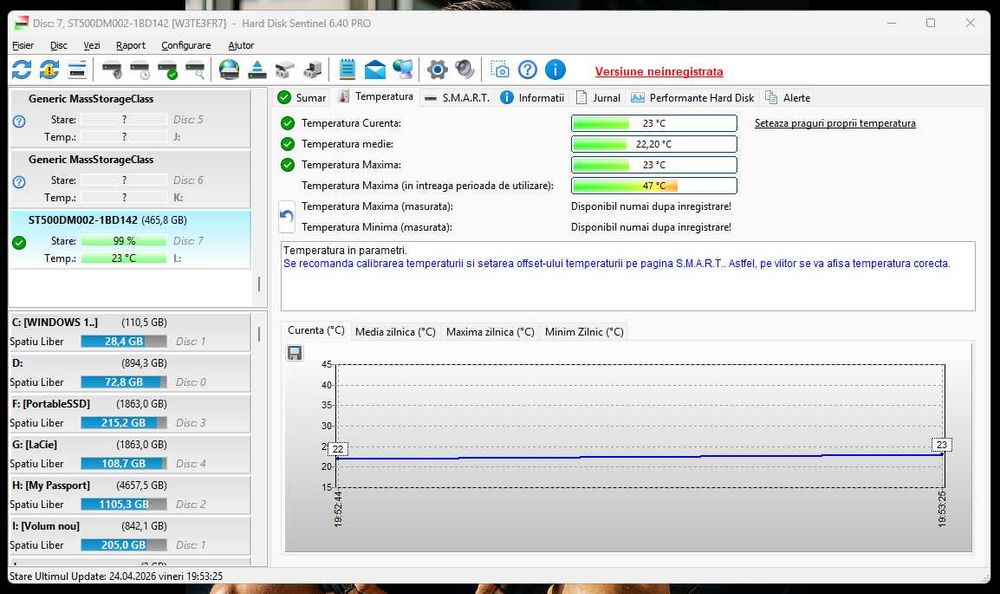Click the floppy disk save icon above graph
1000x594 pixels.
295,353
